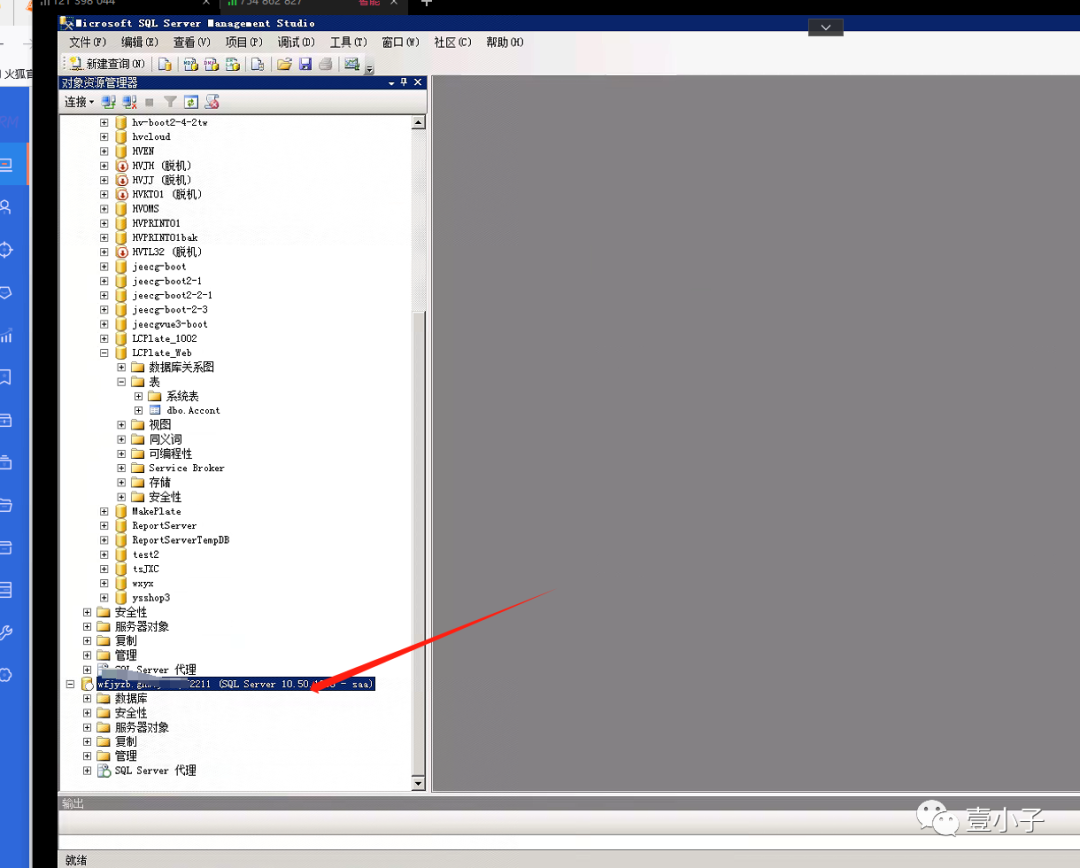Click the Open File folder icon

[x=284, y=64]
